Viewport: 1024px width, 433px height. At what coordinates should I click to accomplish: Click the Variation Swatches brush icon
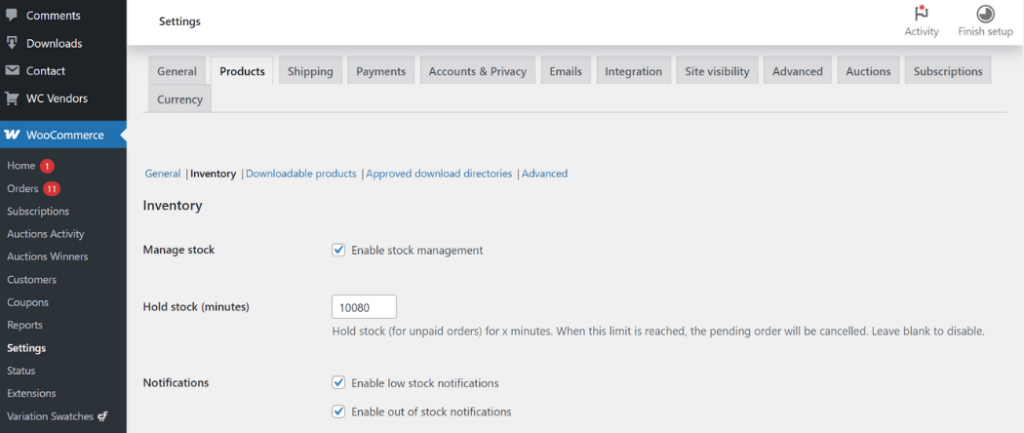click(102, 416)
